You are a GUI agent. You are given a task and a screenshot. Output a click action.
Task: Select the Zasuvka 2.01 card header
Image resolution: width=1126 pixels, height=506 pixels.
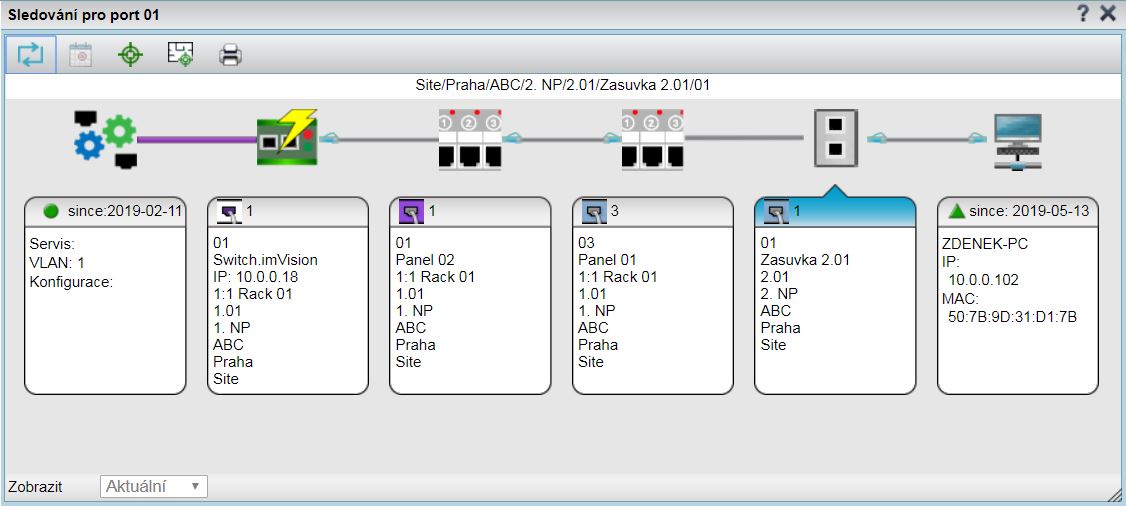(835, 212)
